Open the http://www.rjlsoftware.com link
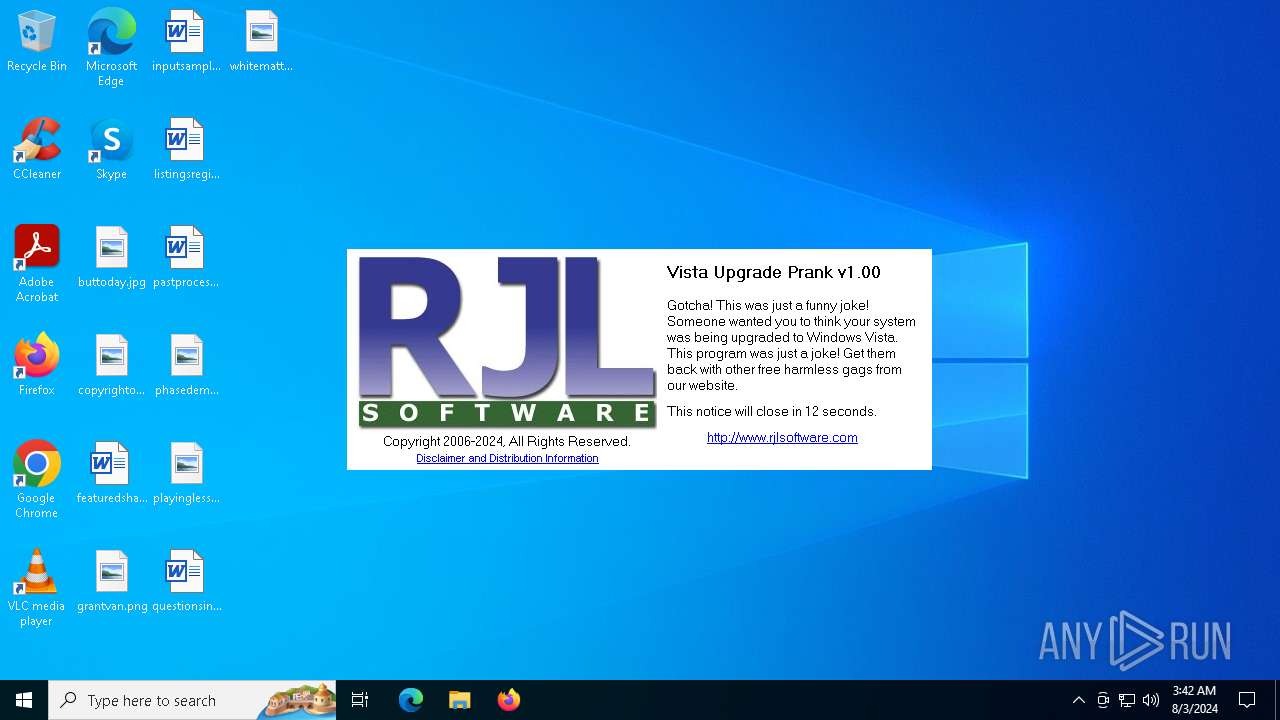 point(782,437)
